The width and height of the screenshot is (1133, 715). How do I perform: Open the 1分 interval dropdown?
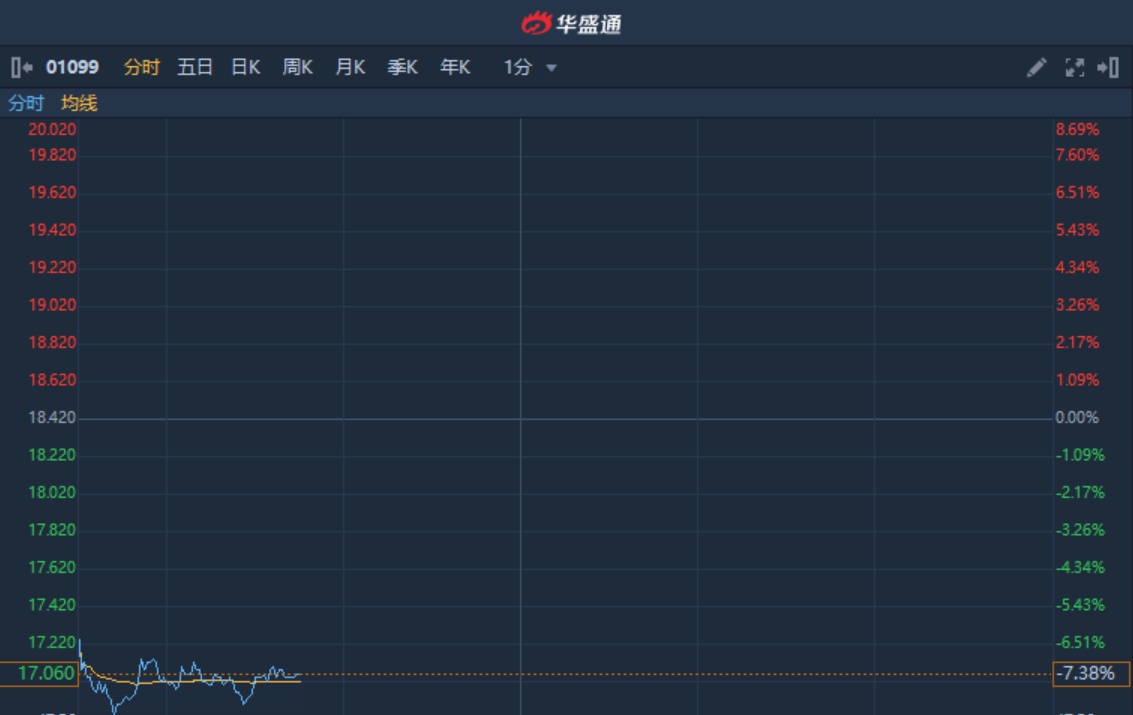click(530, 67)
